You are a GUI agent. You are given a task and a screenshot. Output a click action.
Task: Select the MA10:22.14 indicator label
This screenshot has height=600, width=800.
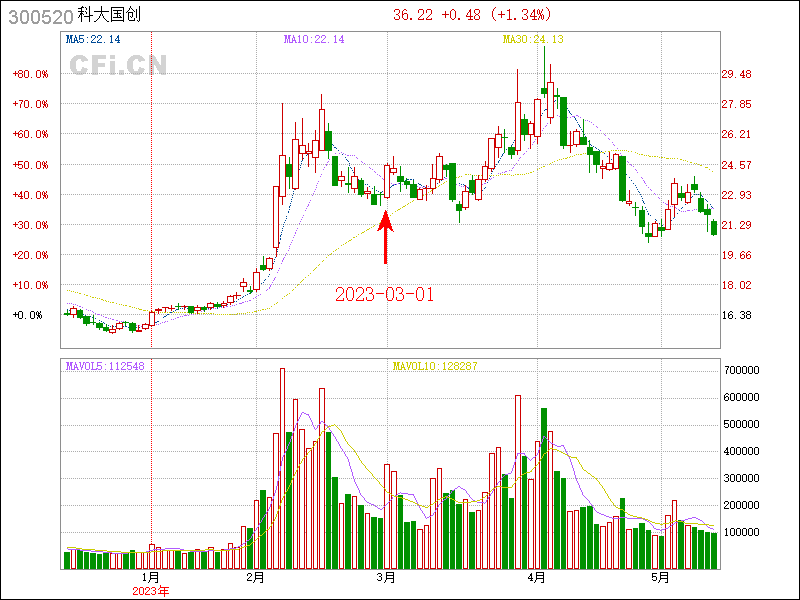click(314, 39)
